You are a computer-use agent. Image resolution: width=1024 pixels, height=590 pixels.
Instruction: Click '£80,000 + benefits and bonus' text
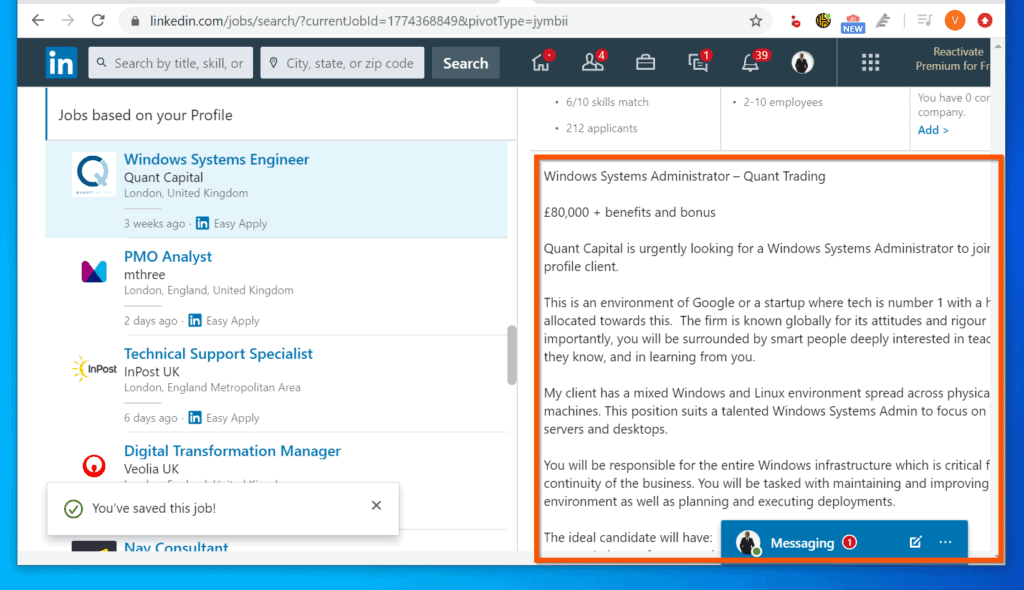[x=630, y=212]
